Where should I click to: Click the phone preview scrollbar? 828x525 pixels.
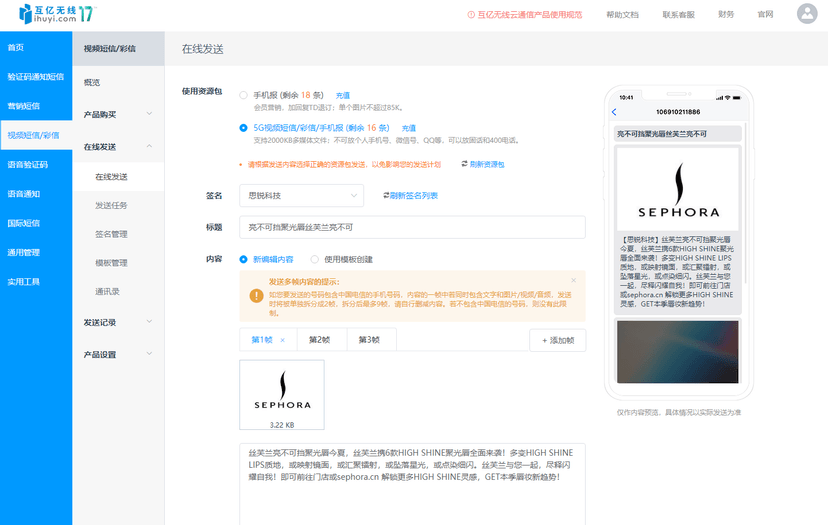pyautogui.click(x=745, y=203)
